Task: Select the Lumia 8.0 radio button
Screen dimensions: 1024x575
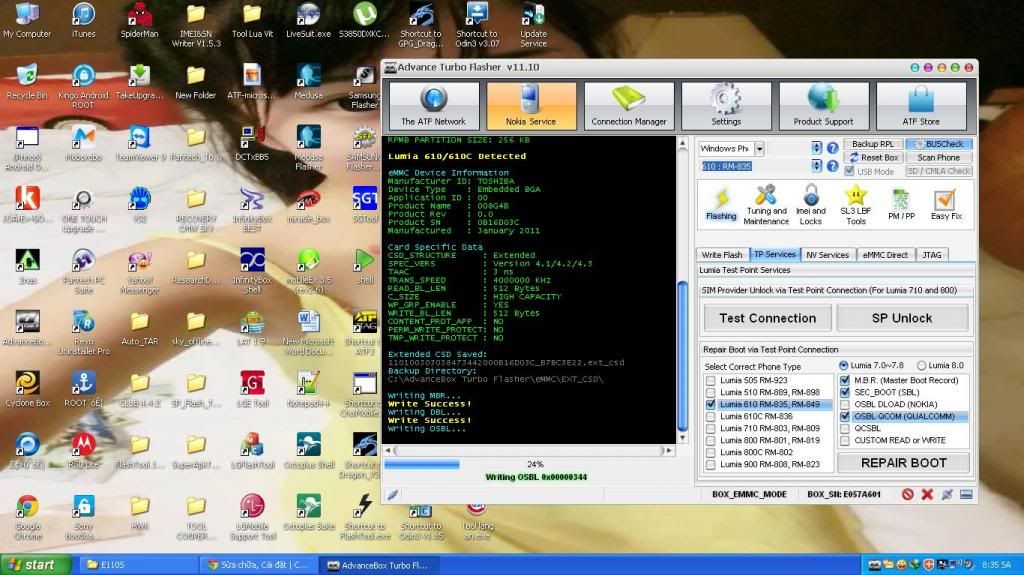Action: point(921,365)
